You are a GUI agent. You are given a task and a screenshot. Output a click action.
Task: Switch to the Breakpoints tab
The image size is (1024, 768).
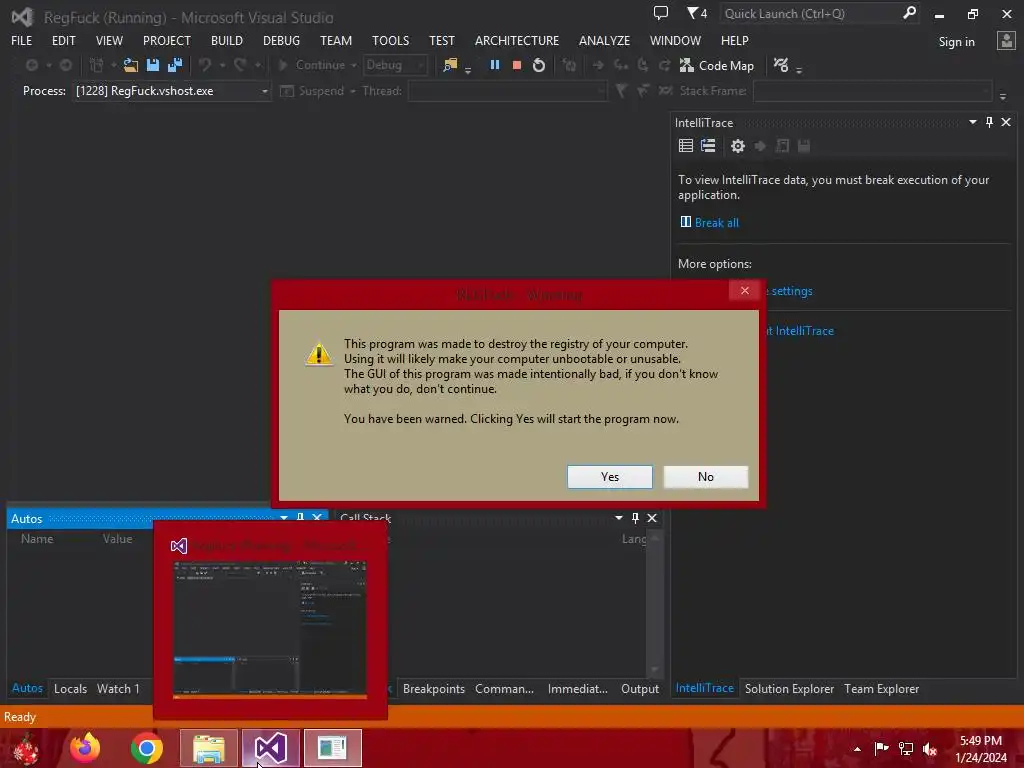click(x=434, y=688)
